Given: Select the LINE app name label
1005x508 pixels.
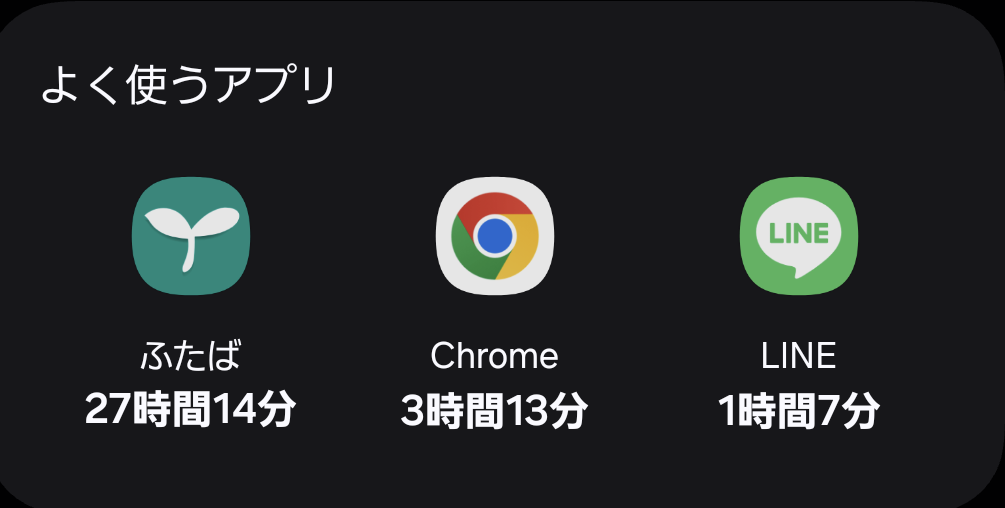Looking at the screenshot, I should pyautogui.click(x=798, y=355).
